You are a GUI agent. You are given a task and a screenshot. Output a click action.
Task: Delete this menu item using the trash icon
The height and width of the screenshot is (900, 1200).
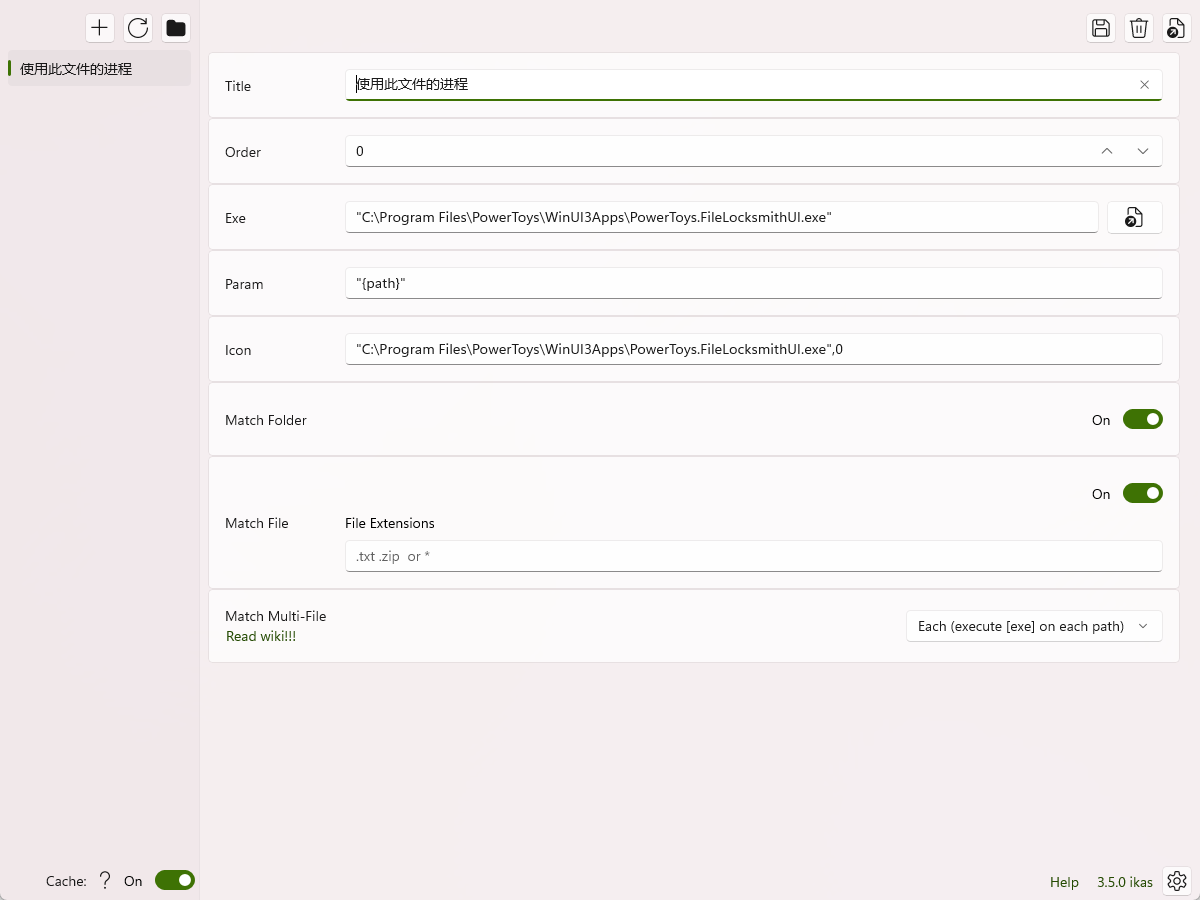(1138, 28)
